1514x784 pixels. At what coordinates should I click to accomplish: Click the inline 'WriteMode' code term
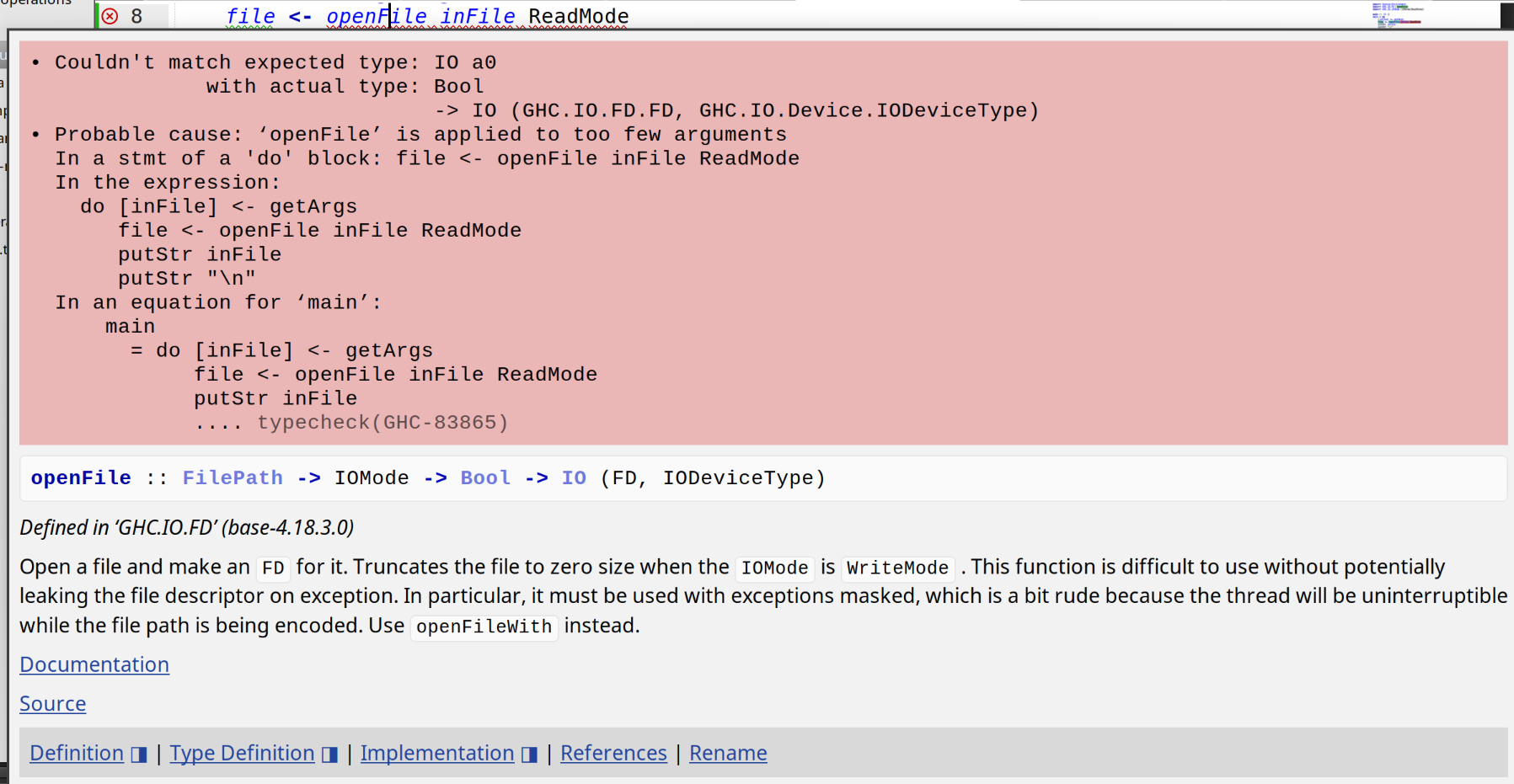(897, 568)
